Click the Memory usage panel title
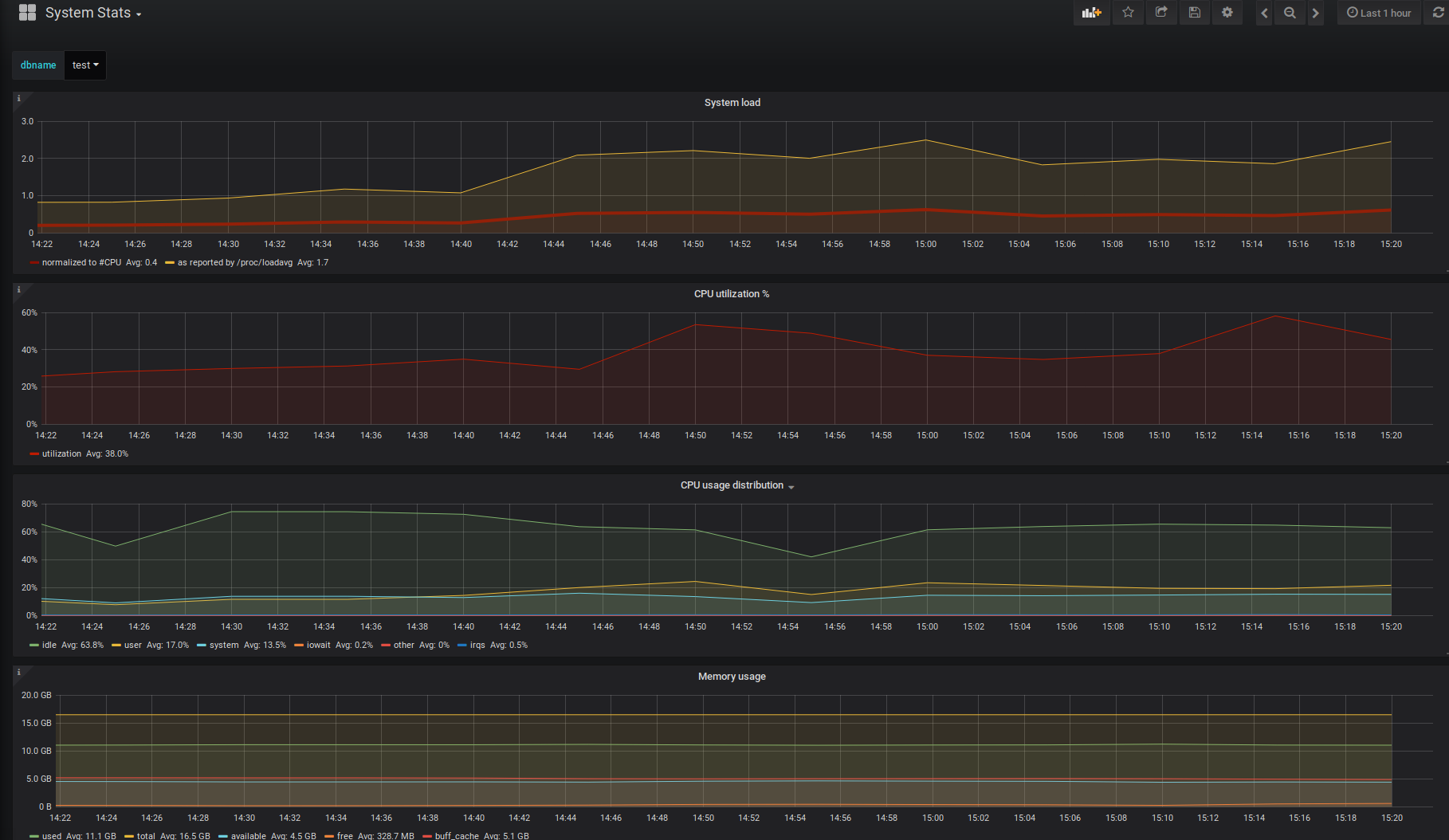Screen dimensions: 1449x840 coord(731,677)
